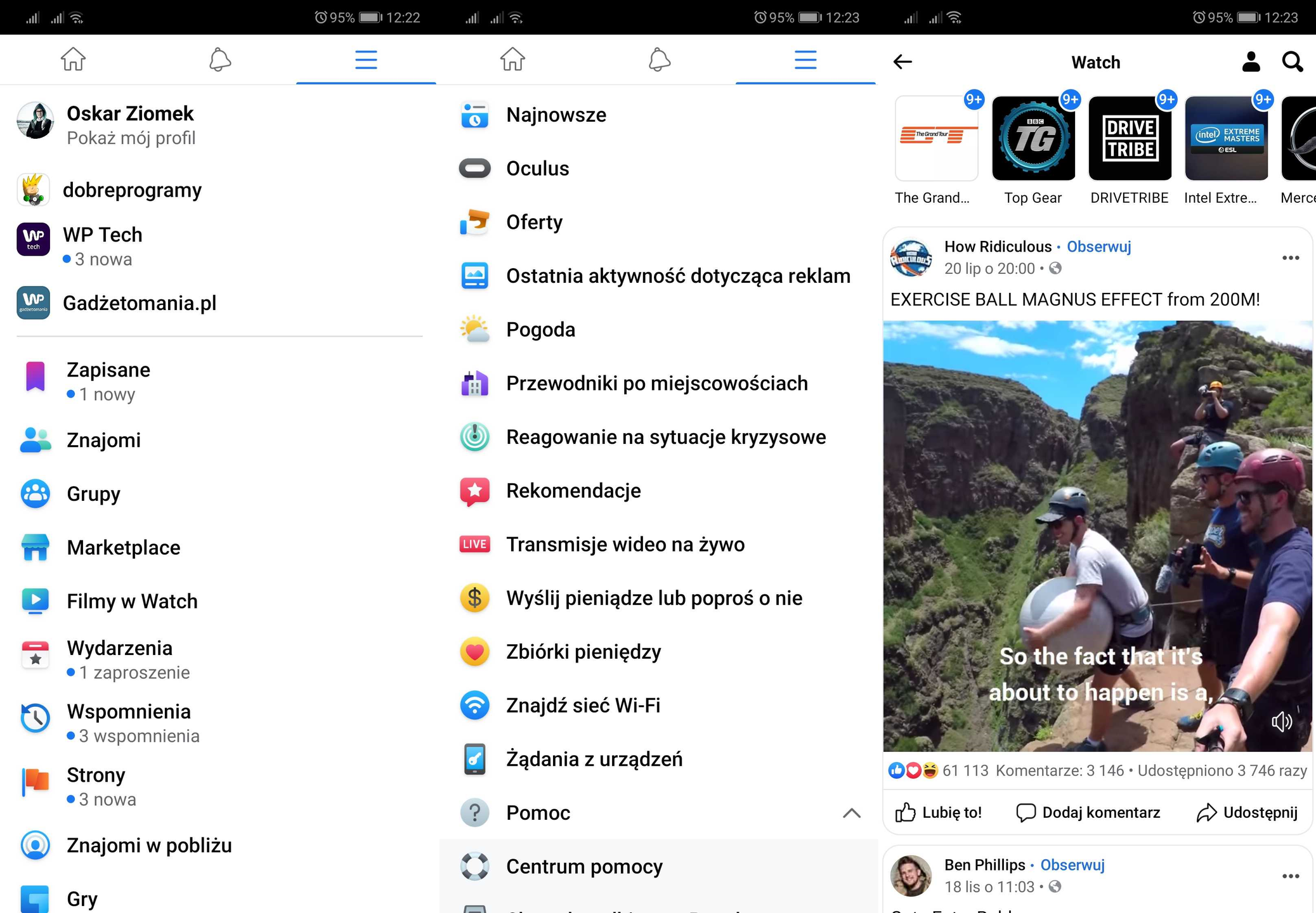Viewport: 1316px width, 913px height.
Task: Open the Oculus menu entry
Action: [x=537, y=169]
